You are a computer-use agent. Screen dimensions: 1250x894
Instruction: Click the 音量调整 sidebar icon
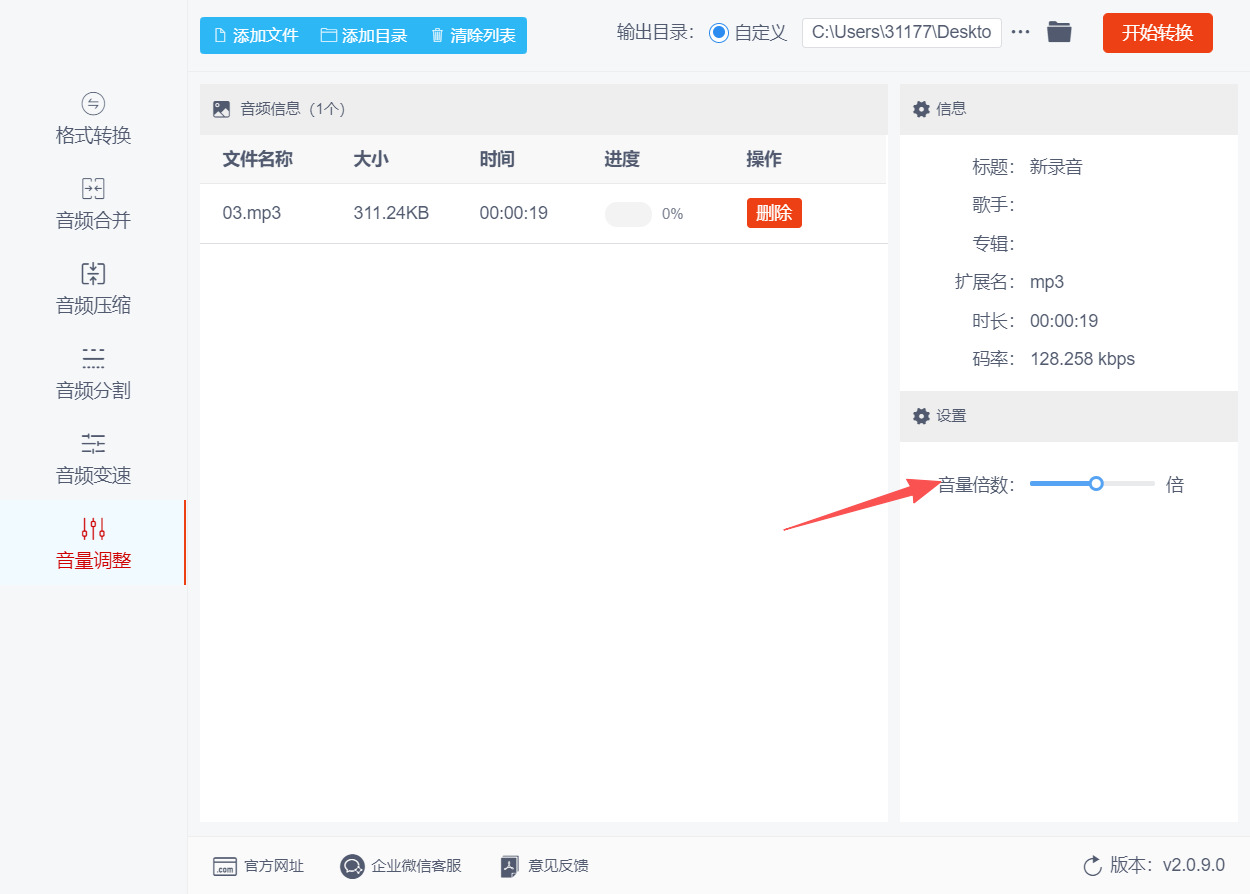(92, 528)
